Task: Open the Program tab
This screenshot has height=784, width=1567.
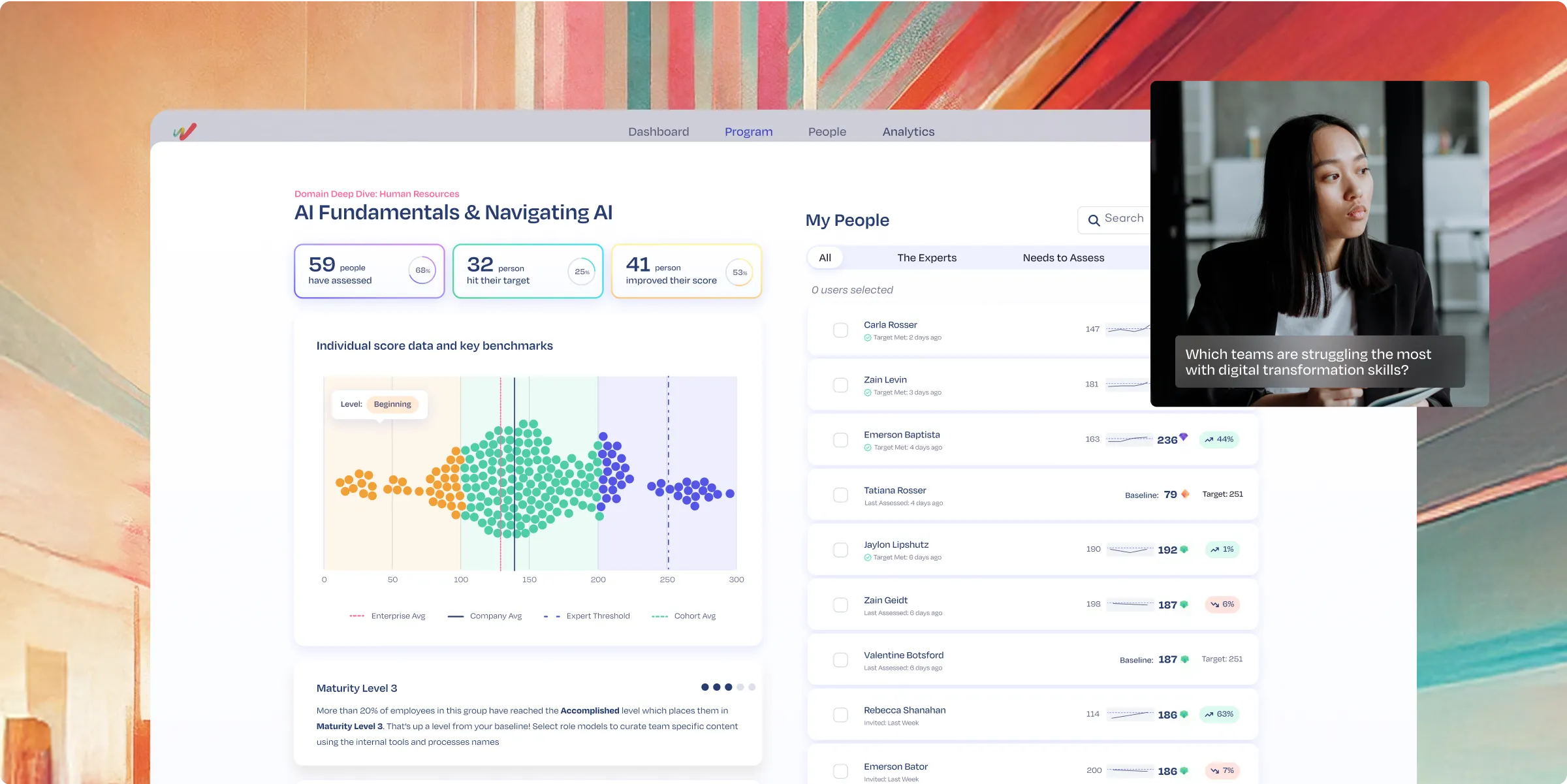Action: pos(748,132)
